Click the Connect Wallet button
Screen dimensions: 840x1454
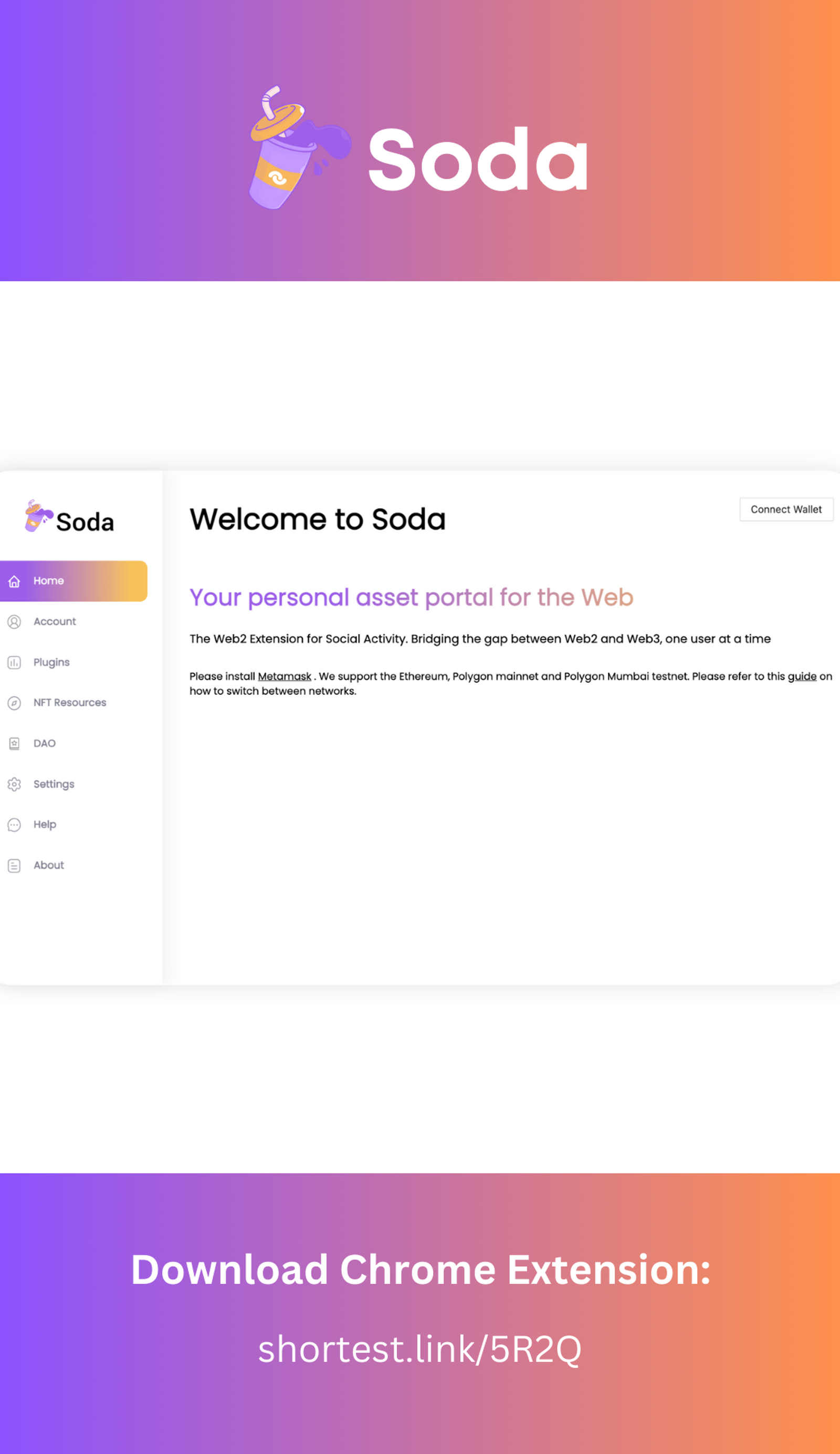(x=786, y=510)
